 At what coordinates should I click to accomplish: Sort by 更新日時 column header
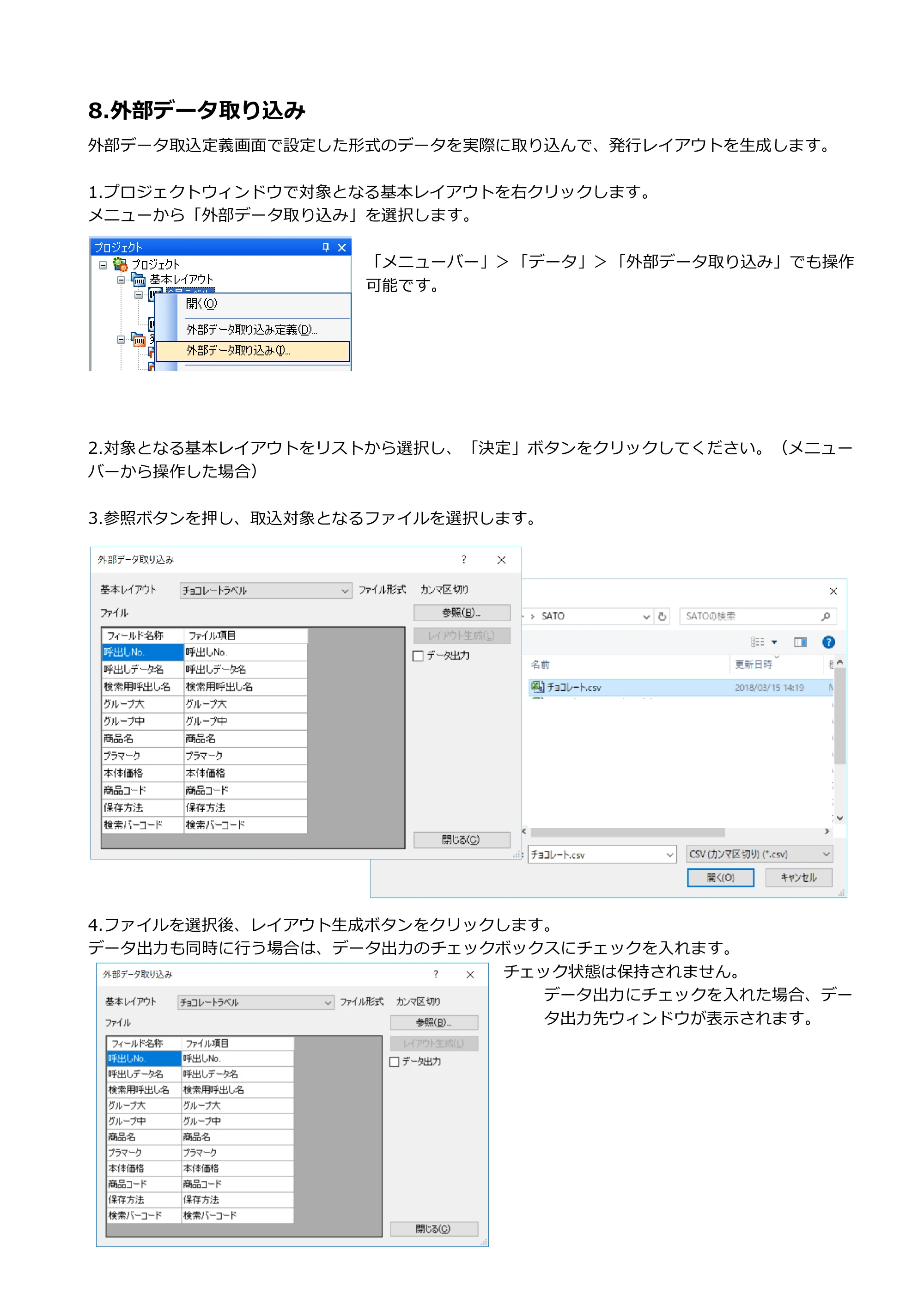[754, 664]
